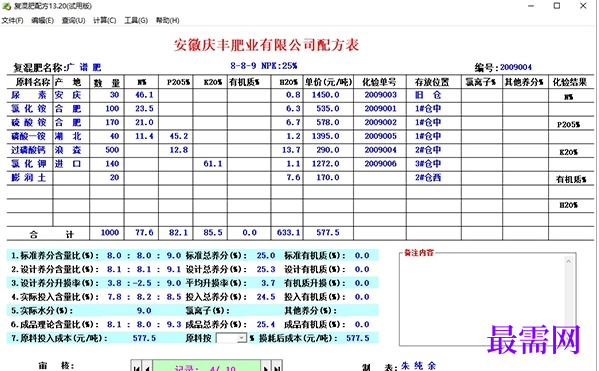Click 成品总养分 value 25.4
Image resolution: width=599 pixels, height=371 pixels.
point(266,324)
